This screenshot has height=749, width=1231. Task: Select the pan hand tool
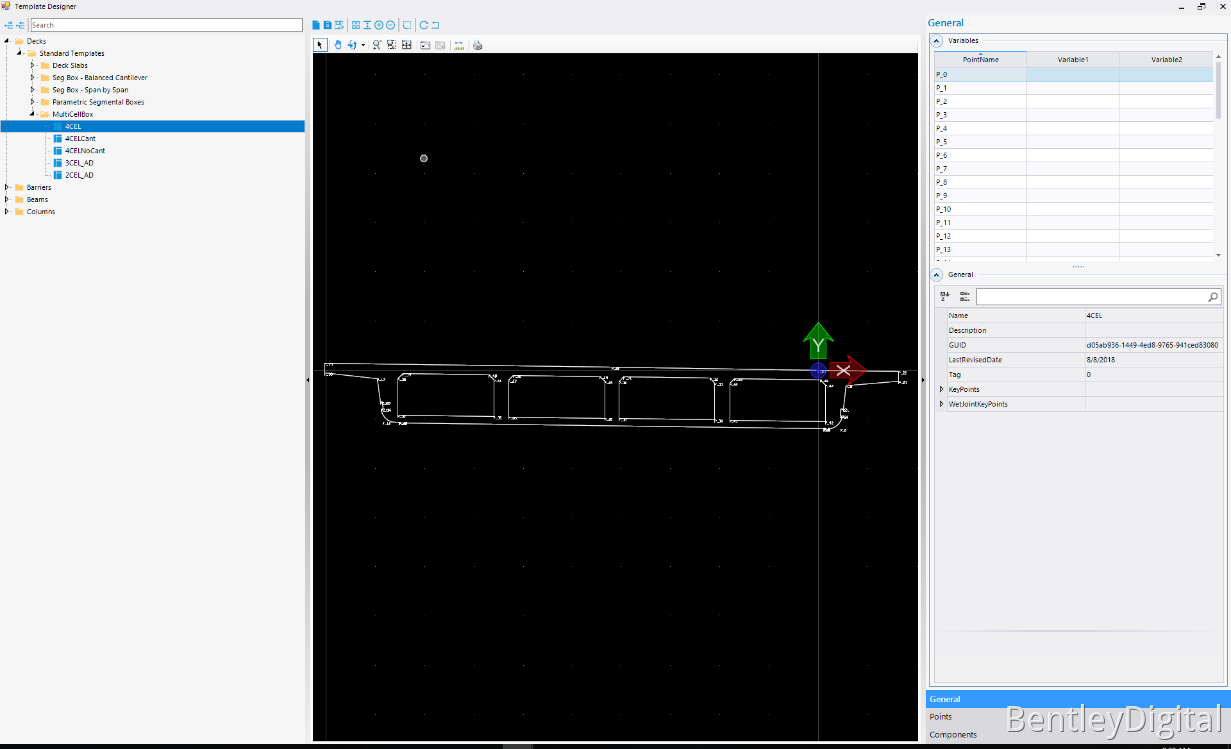(338, 45)
